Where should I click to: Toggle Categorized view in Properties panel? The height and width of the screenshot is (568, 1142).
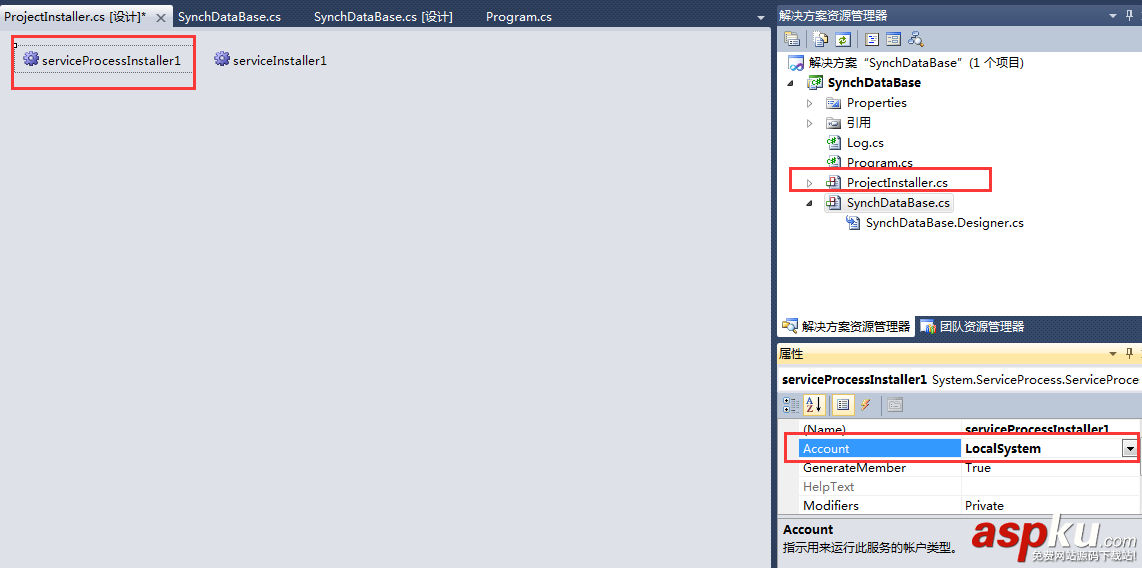tap(791, 404)
